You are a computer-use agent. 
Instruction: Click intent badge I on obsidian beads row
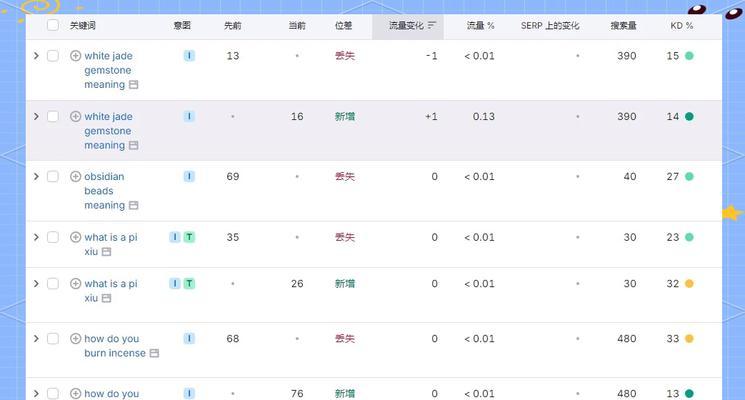(189, 176)
